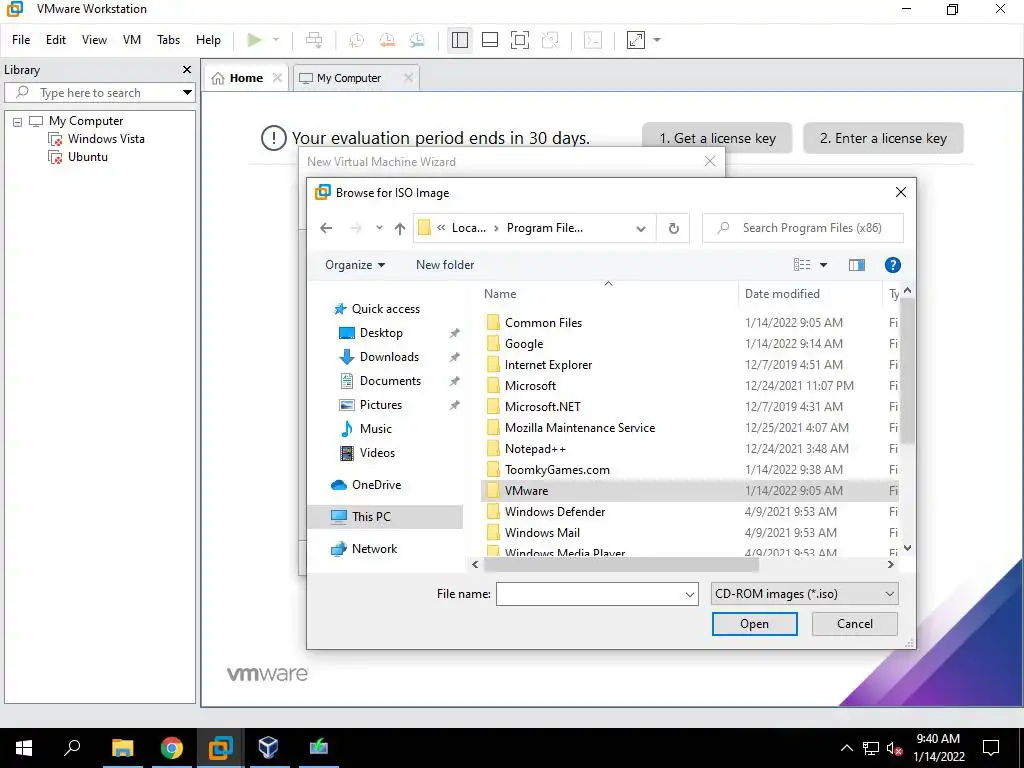This screenshot has height=768, width=1024.
Task: Open the recent locations dropdown chevron
Action: (x=379, y=228)
